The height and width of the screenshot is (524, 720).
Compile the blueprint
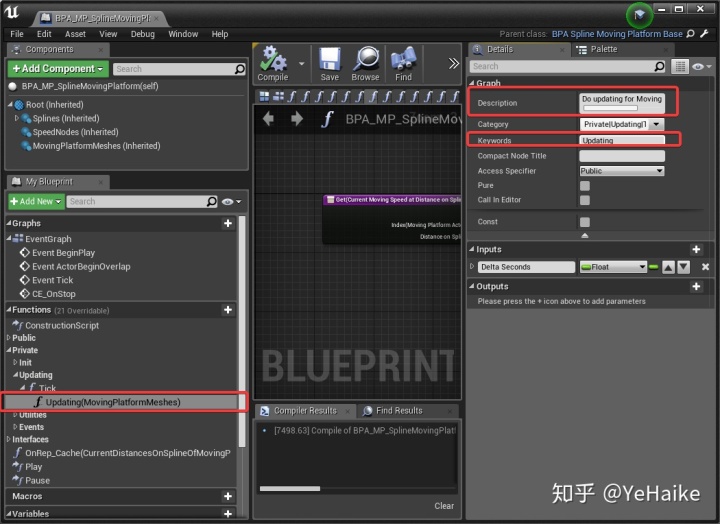pyautogui.click(x=273, y=64)
